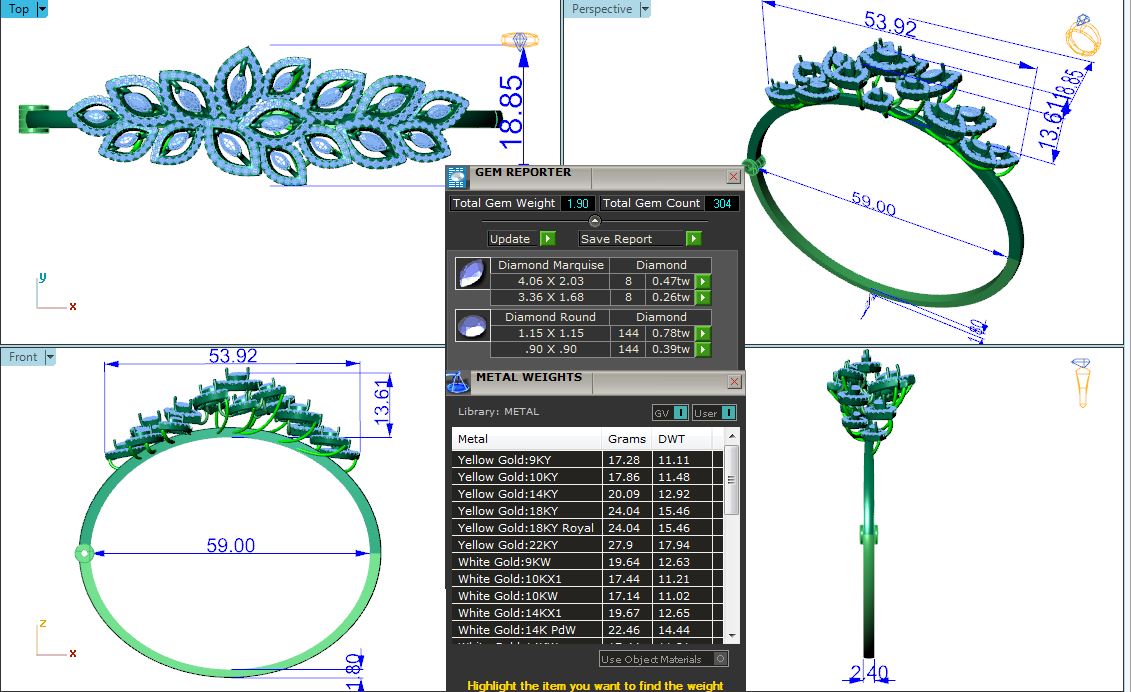Open the Perspective viewport dropdown arrow
The width and height of the screenshot is (1131, 692).
click(x=644, y=9)
